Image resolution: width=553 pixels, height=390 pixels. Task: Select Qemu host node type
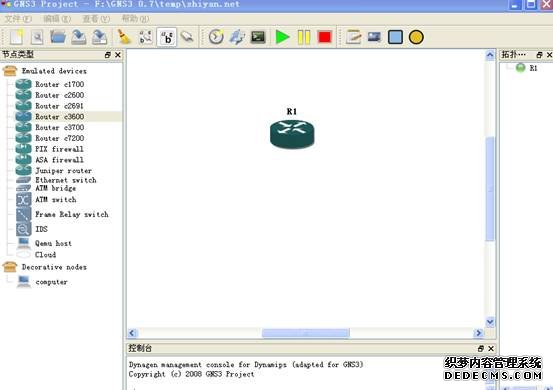[x=53, y=243]
